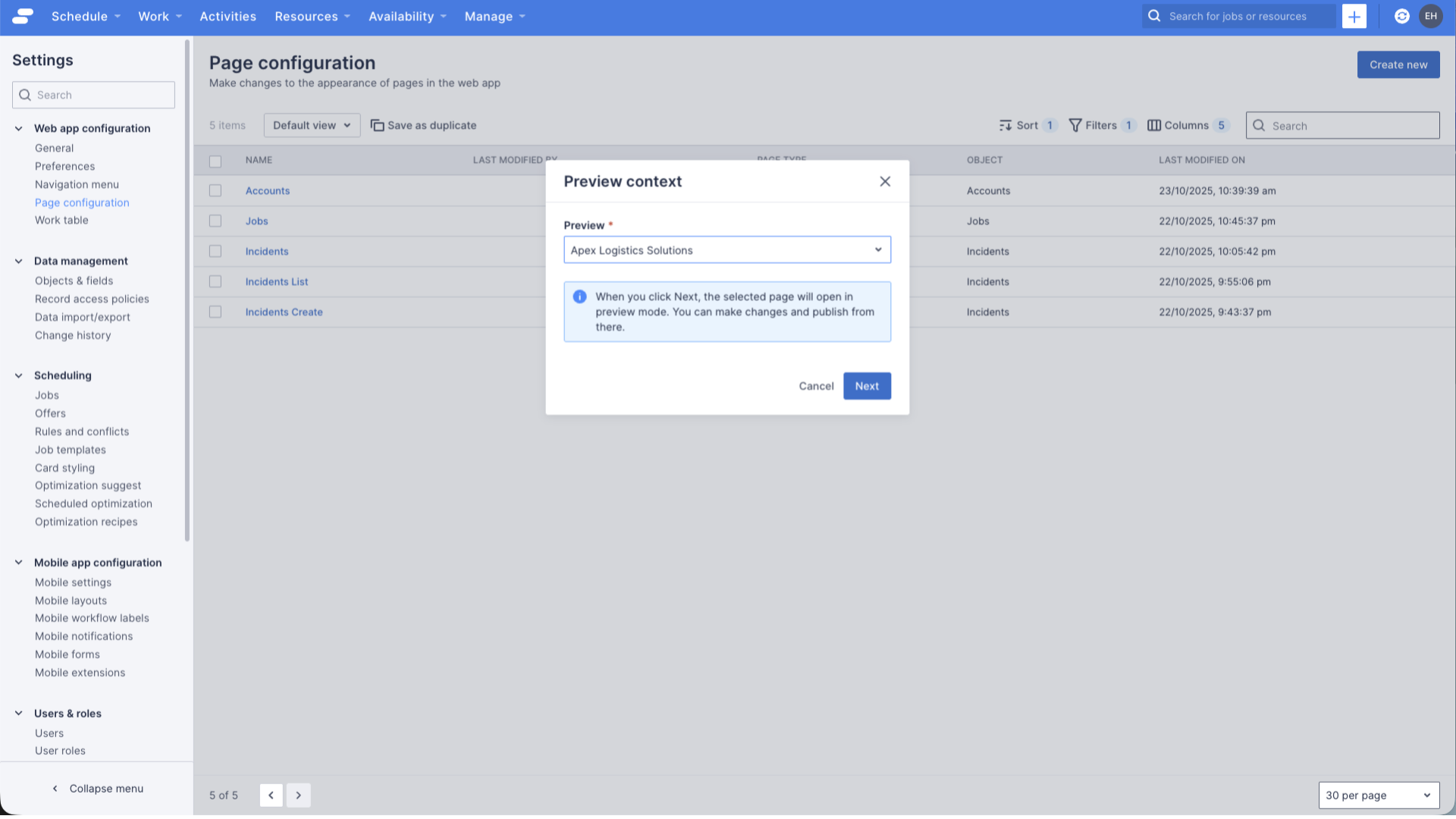
Task: Check the select-all checkbox in the table header
Action: pos(215,161)
